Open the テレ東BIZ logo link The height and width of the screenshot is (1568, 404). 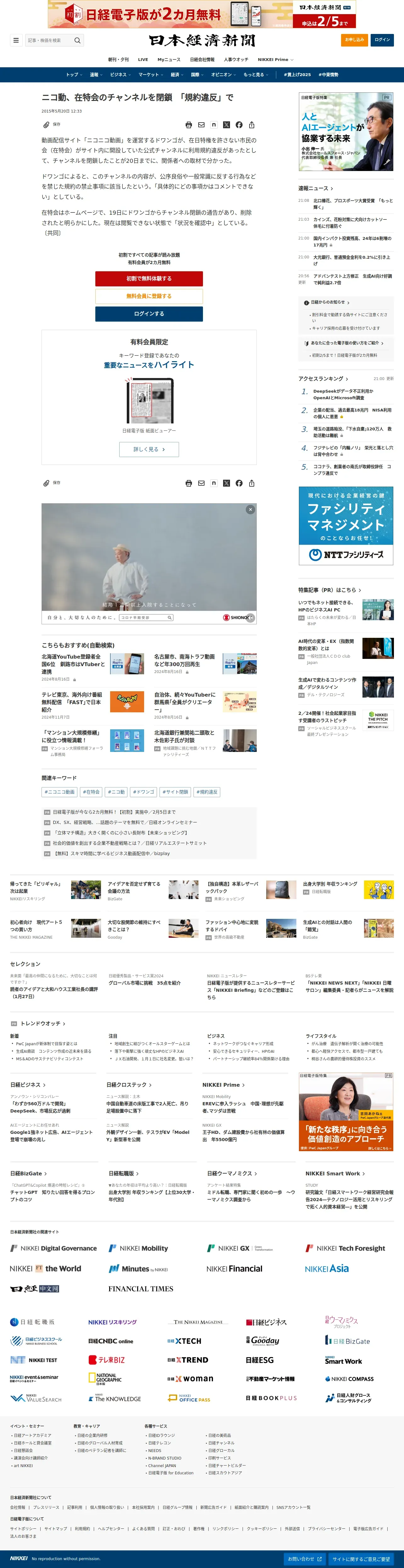[x=107, y=1360]
